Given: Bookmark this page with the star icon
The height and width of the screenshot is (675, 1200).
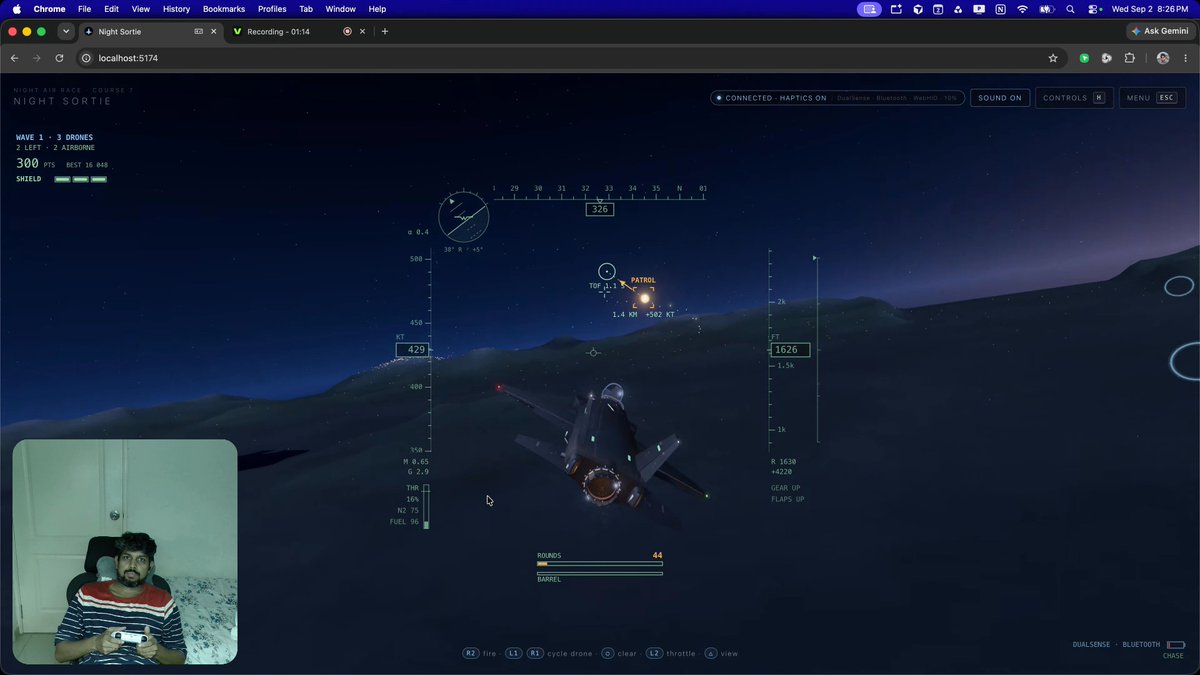Looking at the screenshot, I should (x=1053, y=58).
